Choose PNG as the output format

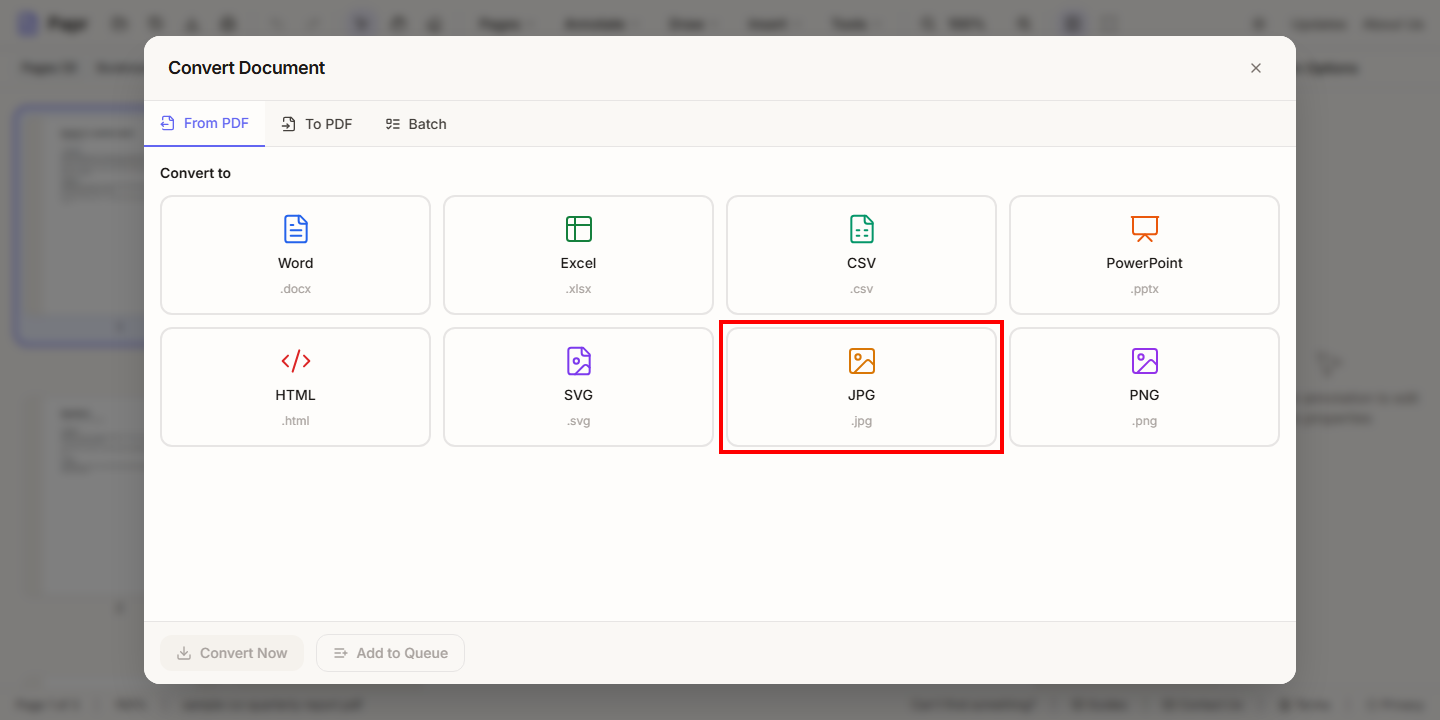[x=1144, y=387]
